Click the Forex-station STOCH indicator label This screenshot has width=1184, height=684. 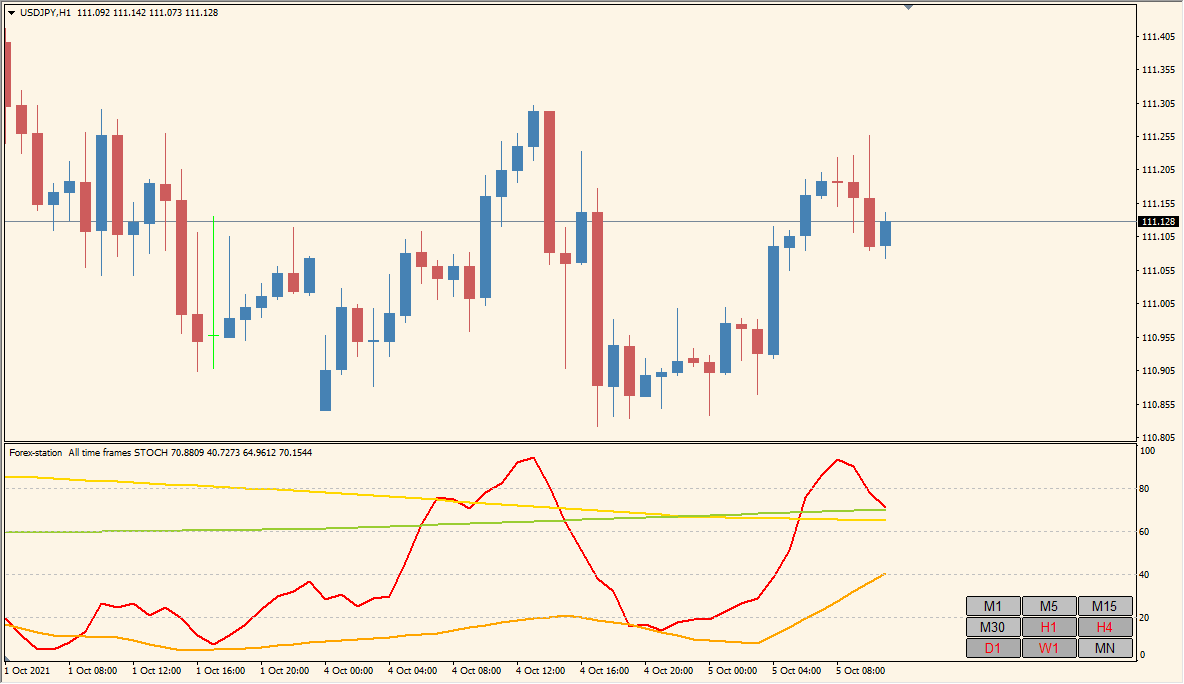coord(160,453)
